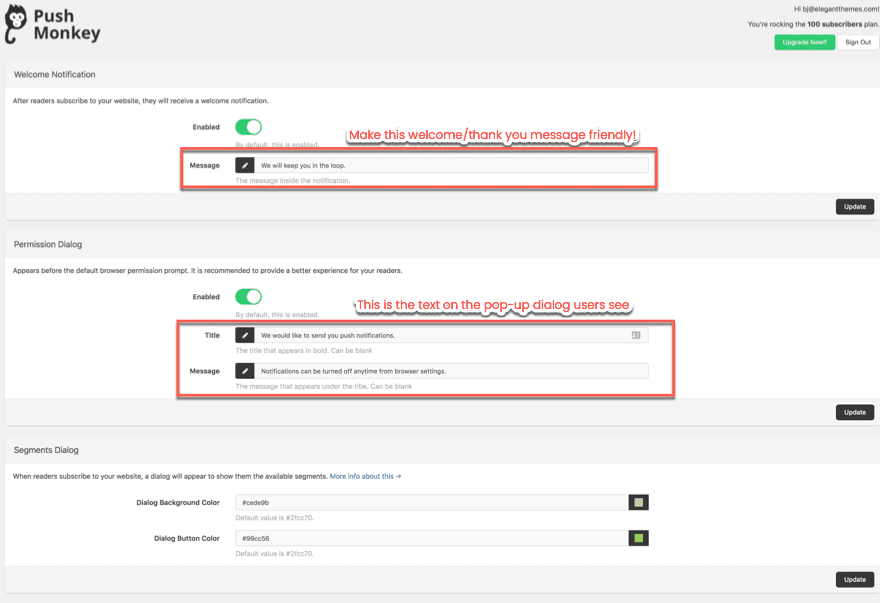Click the Upgrade Now! button
880x603 pixels.
point(804,42)
